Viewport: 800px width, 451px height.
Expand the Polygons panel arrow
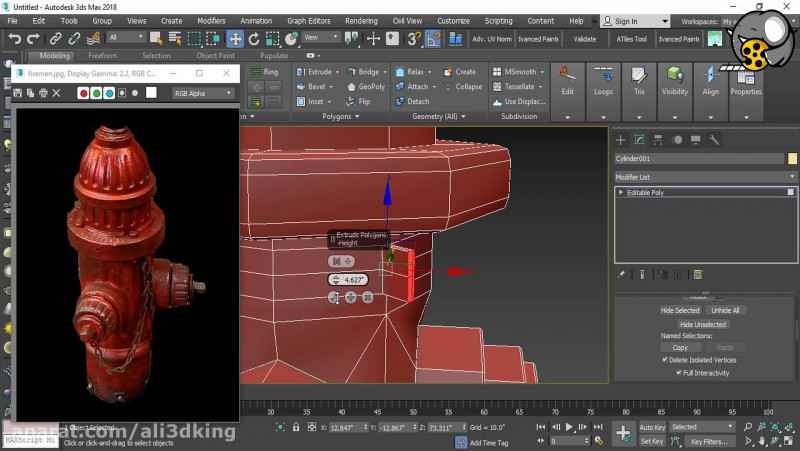pyautogui.click(x=357, y=116)
